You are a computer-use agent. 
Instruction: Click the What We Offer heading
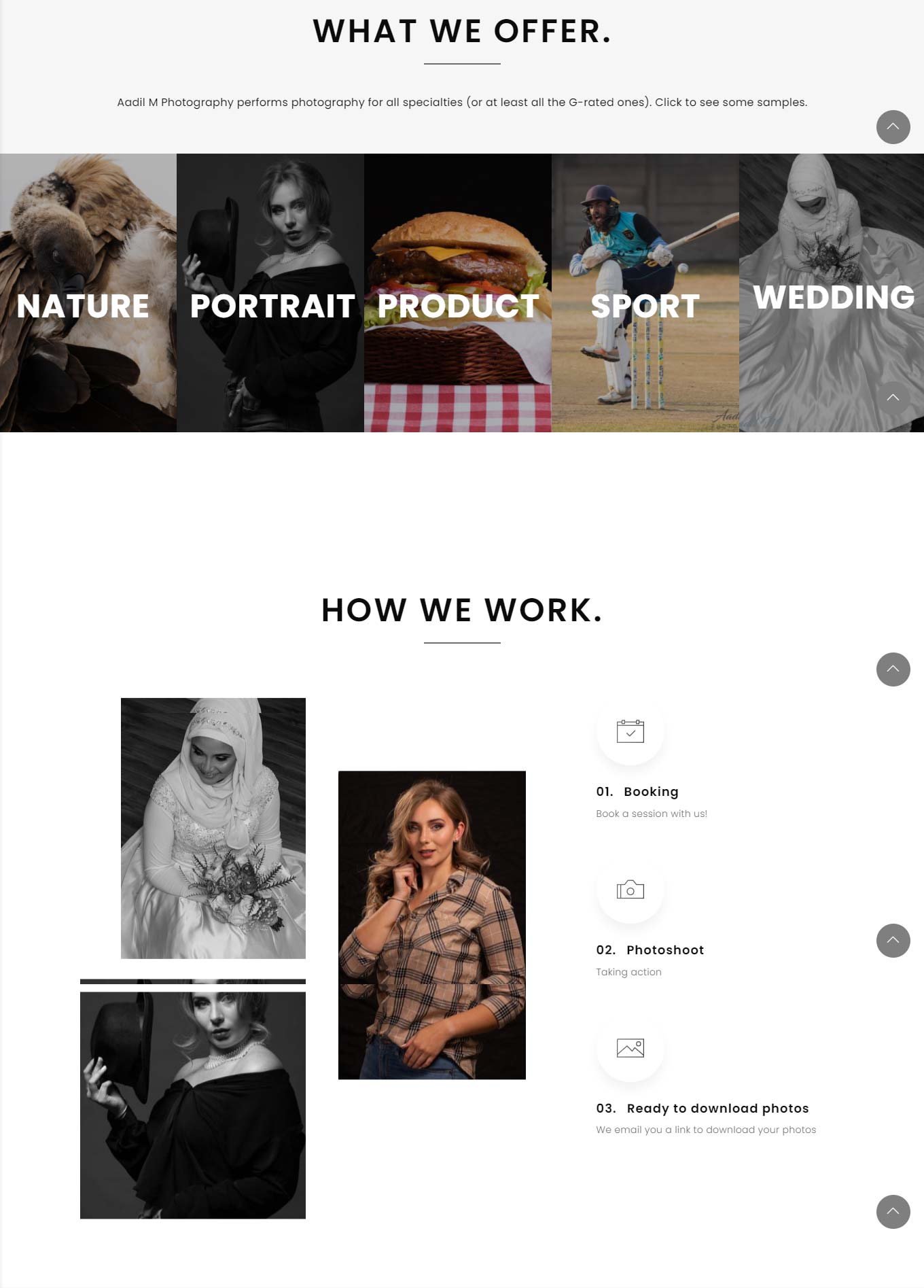click(x=462, y=31)
